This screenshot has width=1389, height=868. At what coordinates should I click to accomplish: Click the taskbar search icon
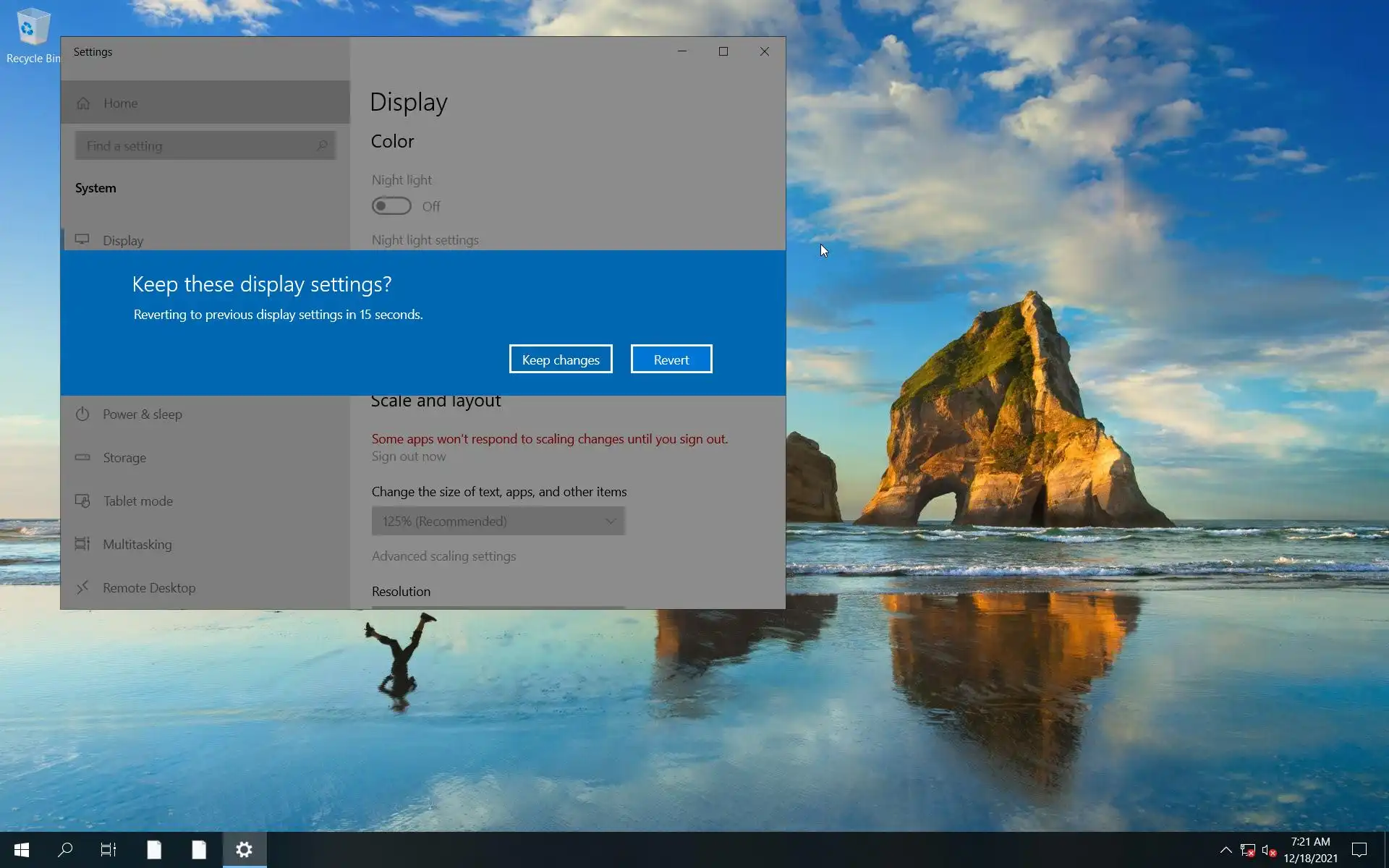click(65, 850)
